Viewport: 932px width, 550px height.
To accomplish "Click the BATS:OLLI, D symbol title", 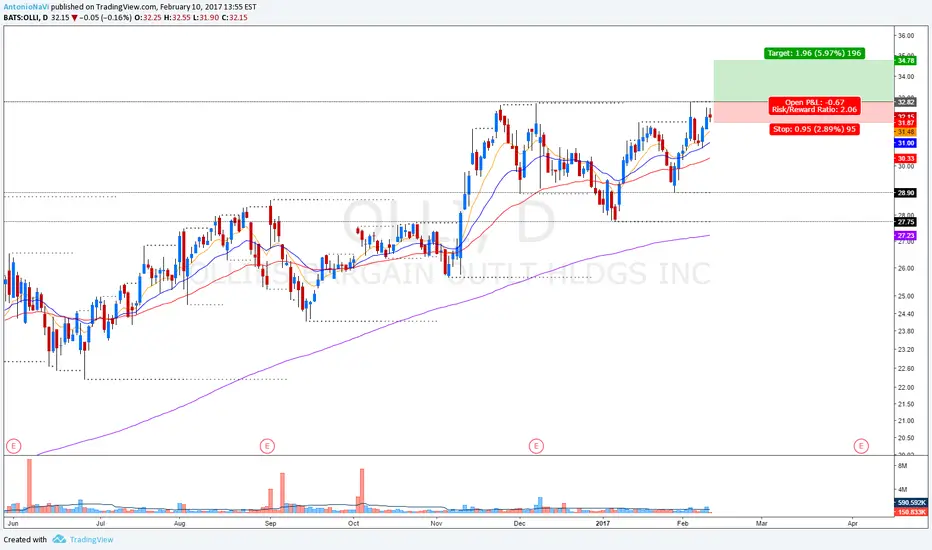I will (x=26, y=18).
